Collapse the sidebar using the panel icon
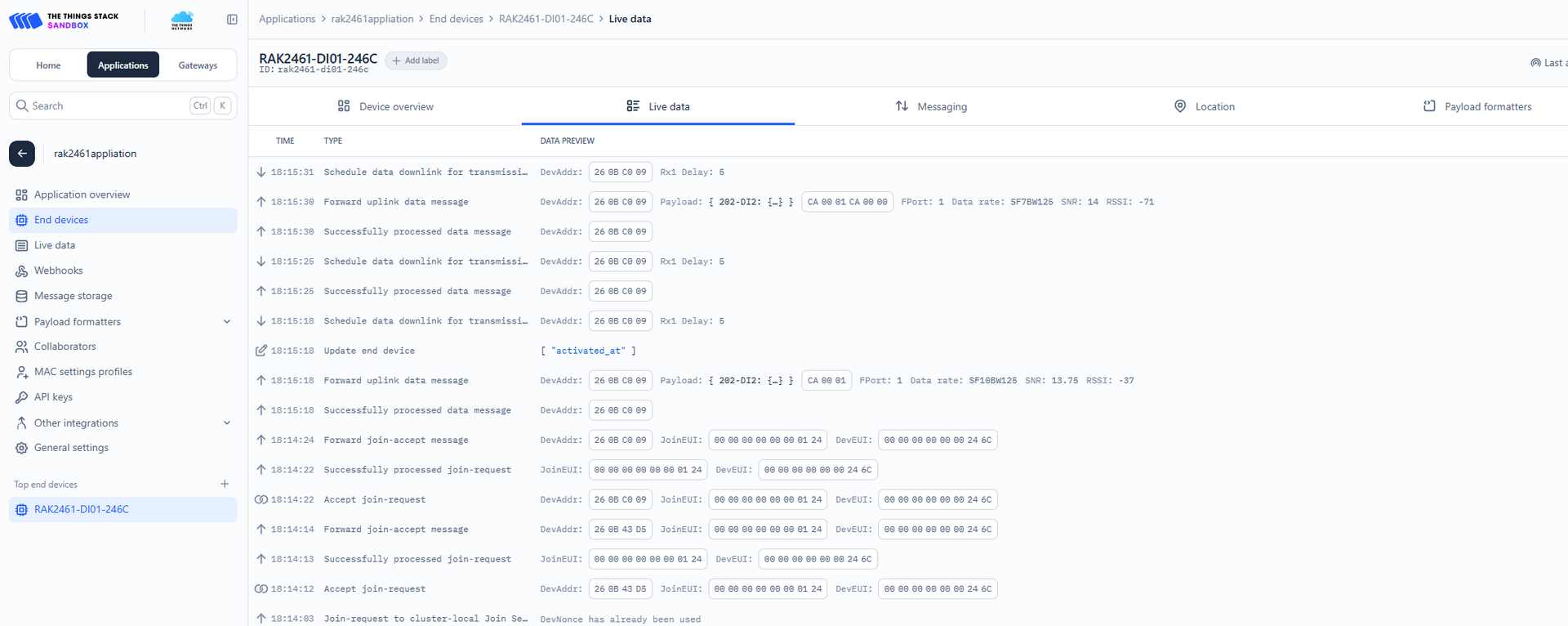1568x626 pixels. point(232,20)
